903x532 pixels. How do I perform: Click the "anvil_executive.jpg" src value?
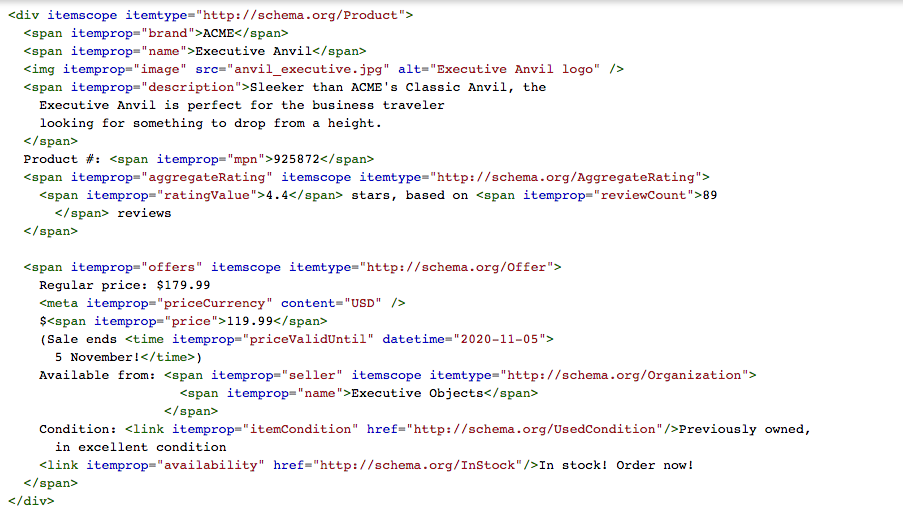(x=308, y=69)
